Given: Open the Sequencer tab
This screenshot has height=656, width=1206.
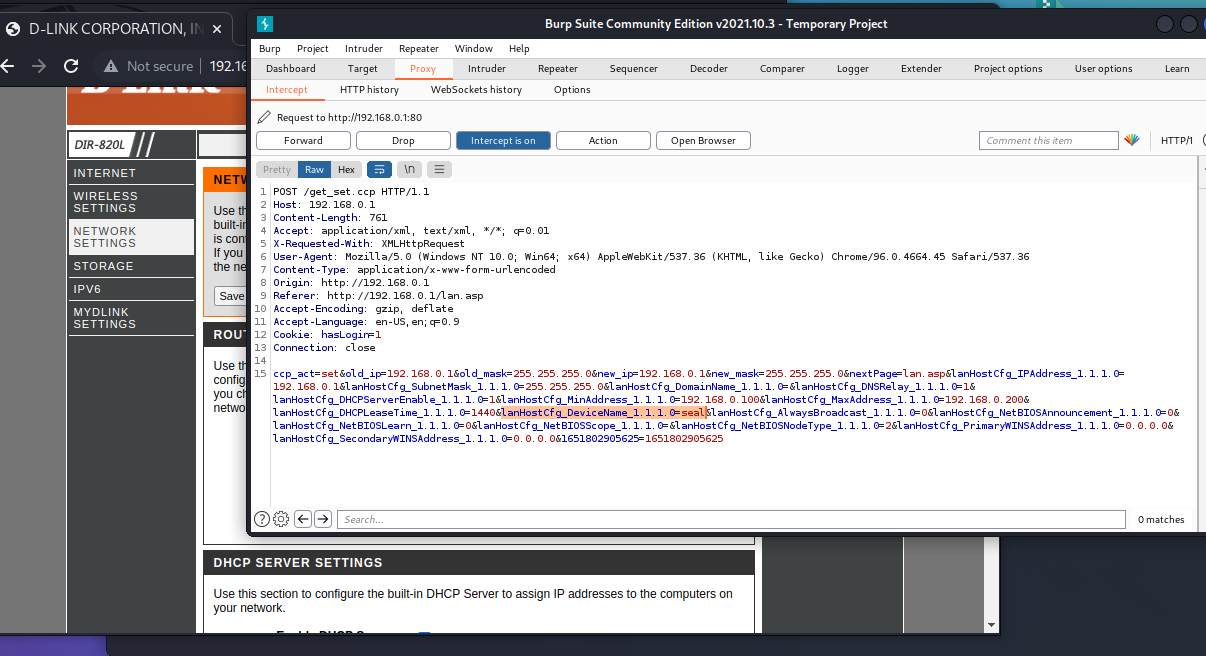Looking at the screenshot, I should point(634,69).
